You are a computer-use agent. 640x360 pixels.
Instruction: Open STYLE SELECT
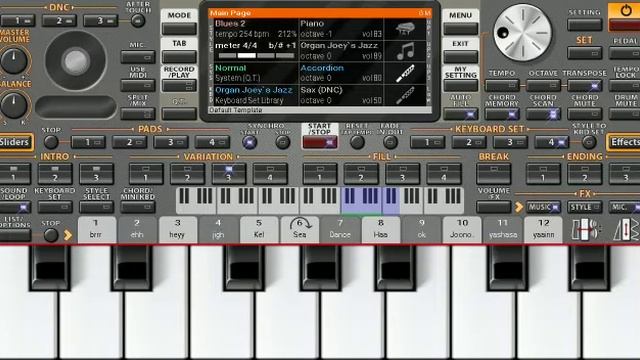click(96, 207)
